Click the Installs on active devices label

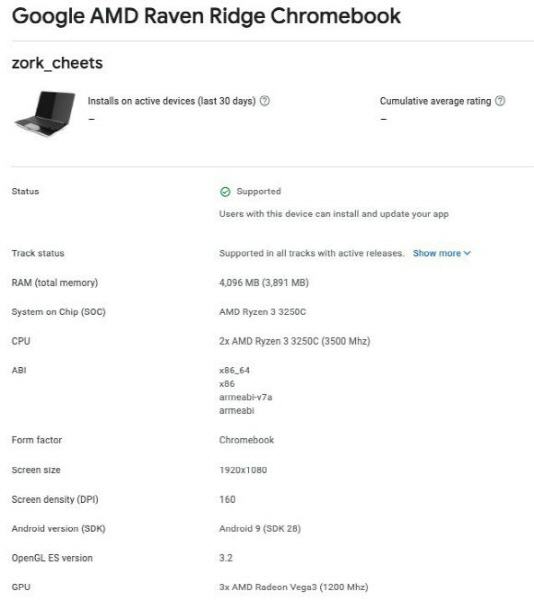point(172,101)
